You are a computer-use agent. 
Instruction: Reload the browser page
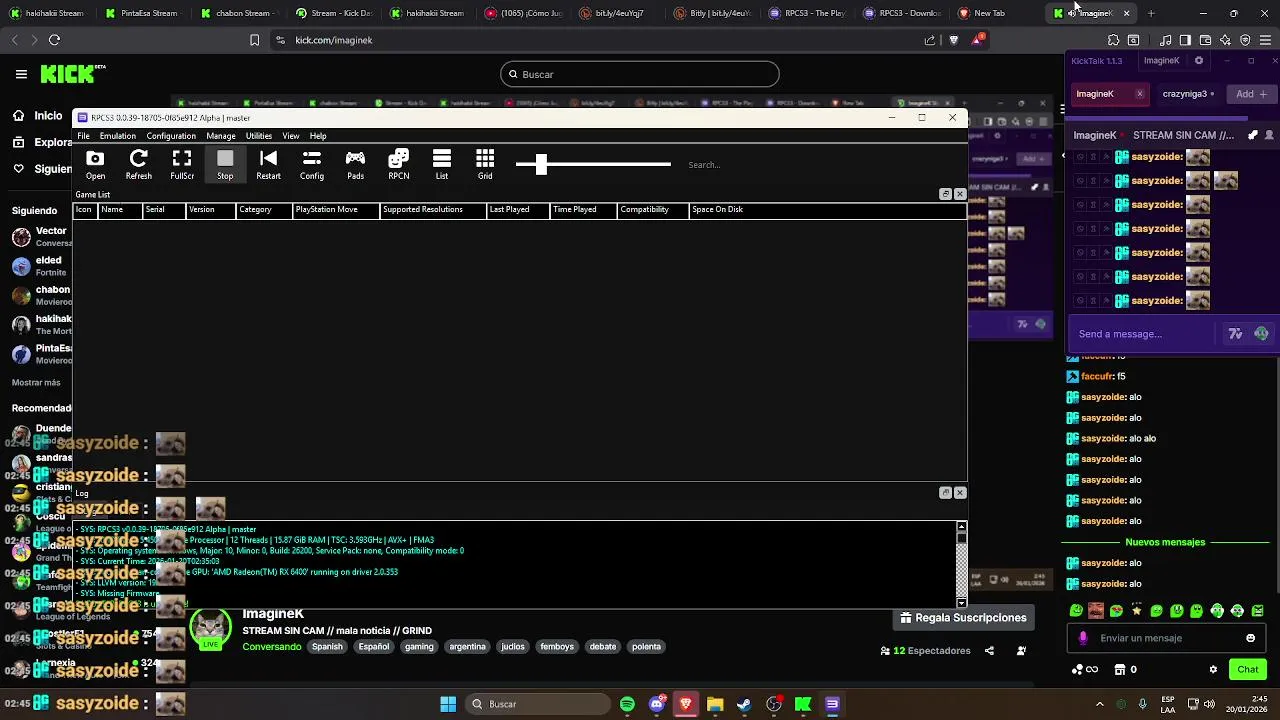[x=54, y=40]
